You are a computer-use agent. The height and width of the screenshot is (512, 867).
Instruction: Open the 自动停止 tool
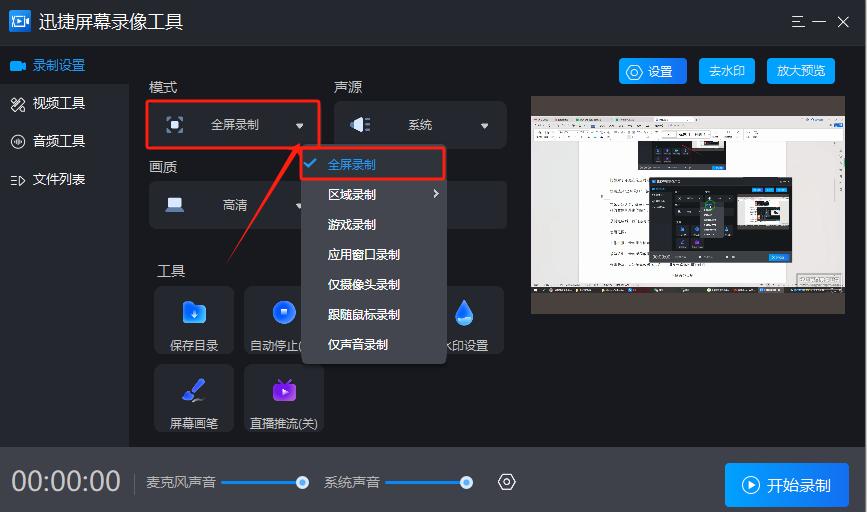274,320
